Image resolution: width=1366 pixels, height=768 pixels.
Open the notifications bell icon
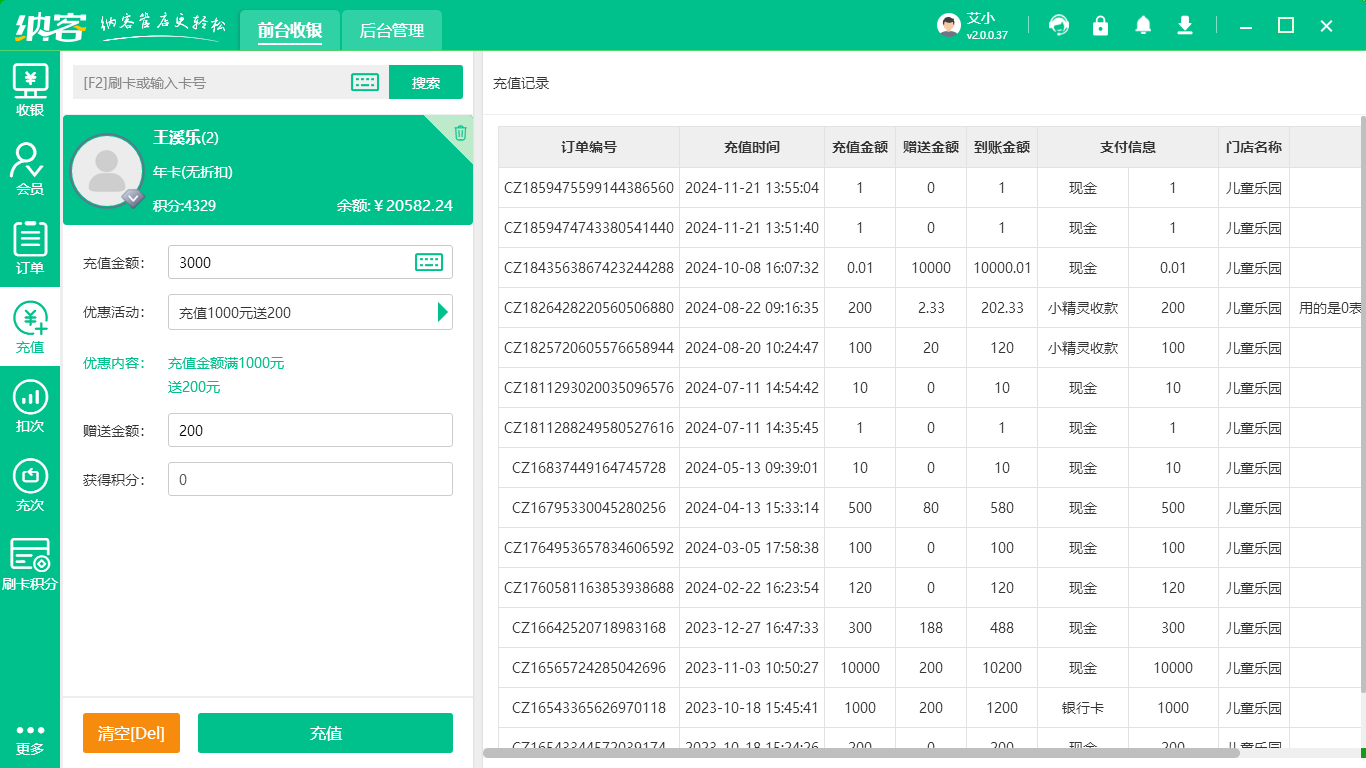[x=1143, y=26]
